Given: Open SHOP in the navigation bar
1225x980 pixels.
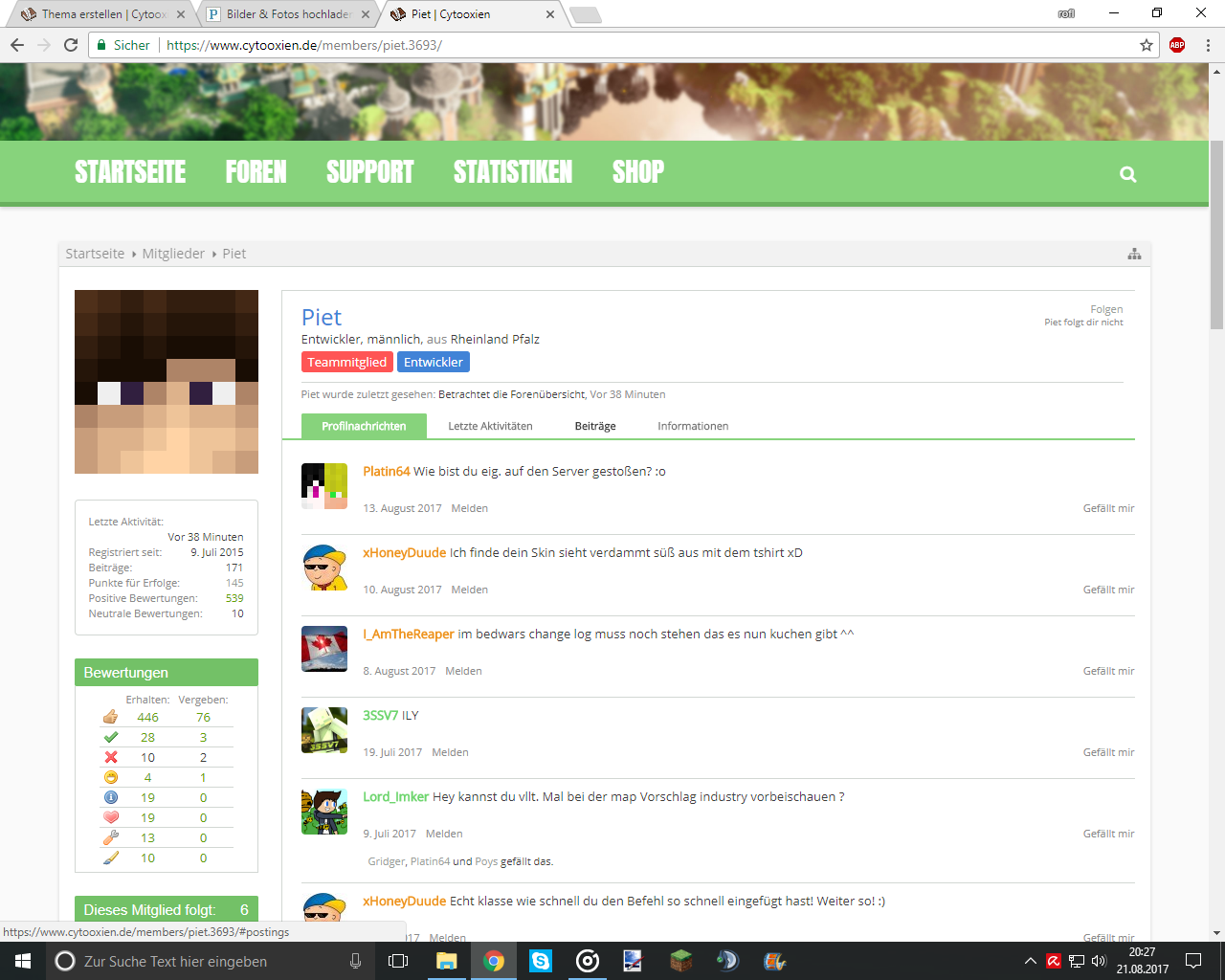Looking at the screenshot, I should 638,172.
